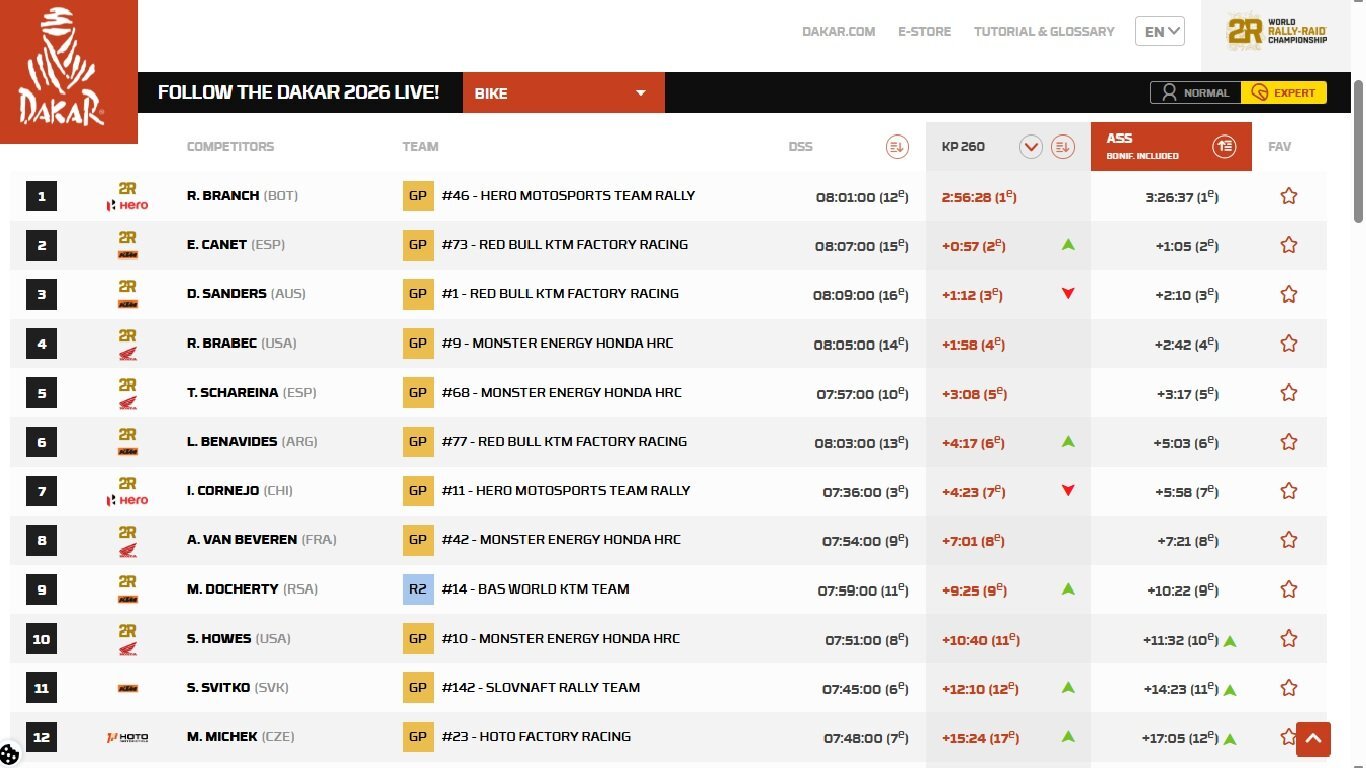Screen dimensions: 1366x768
Task: Click rank number 5 badge
Action: pyautogui.click(x=42, y=393)
